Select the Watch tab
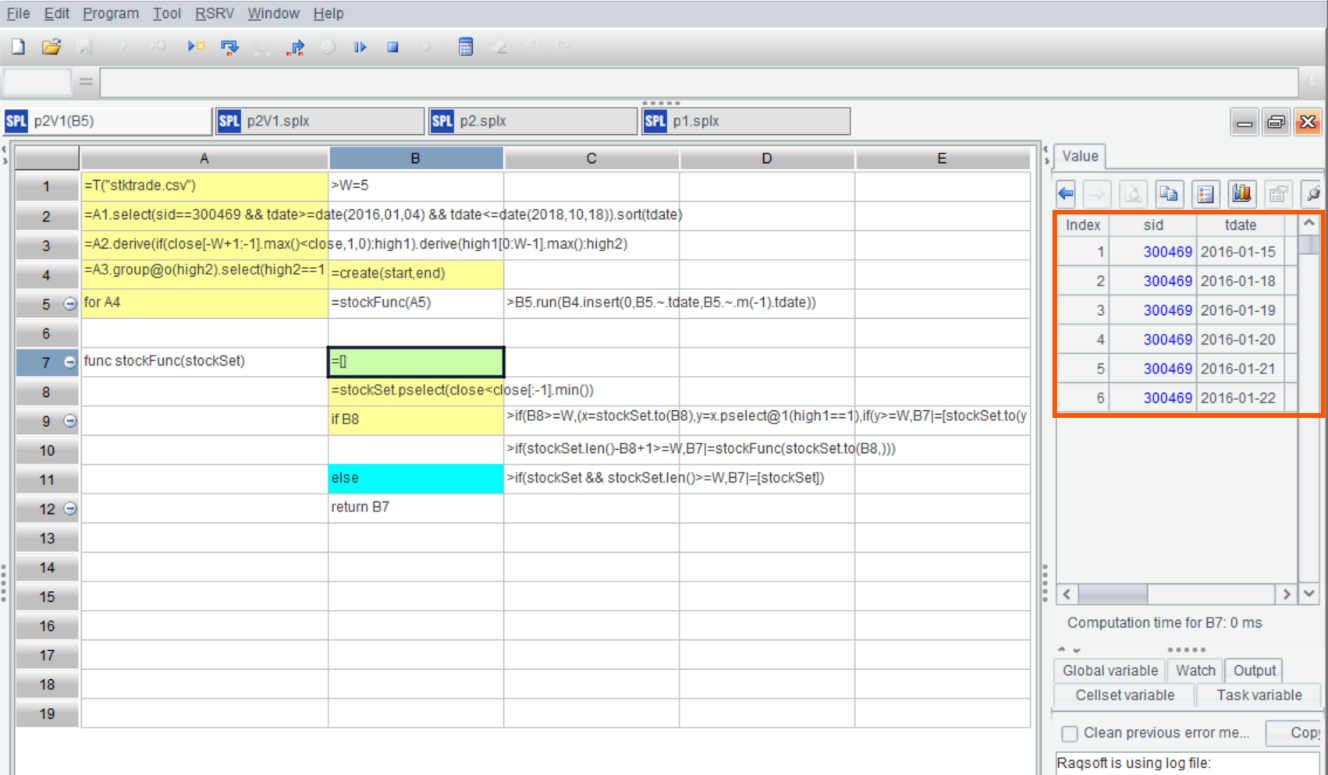The width and height of the screenshot is (1328, 775). tap(1195, 671)
